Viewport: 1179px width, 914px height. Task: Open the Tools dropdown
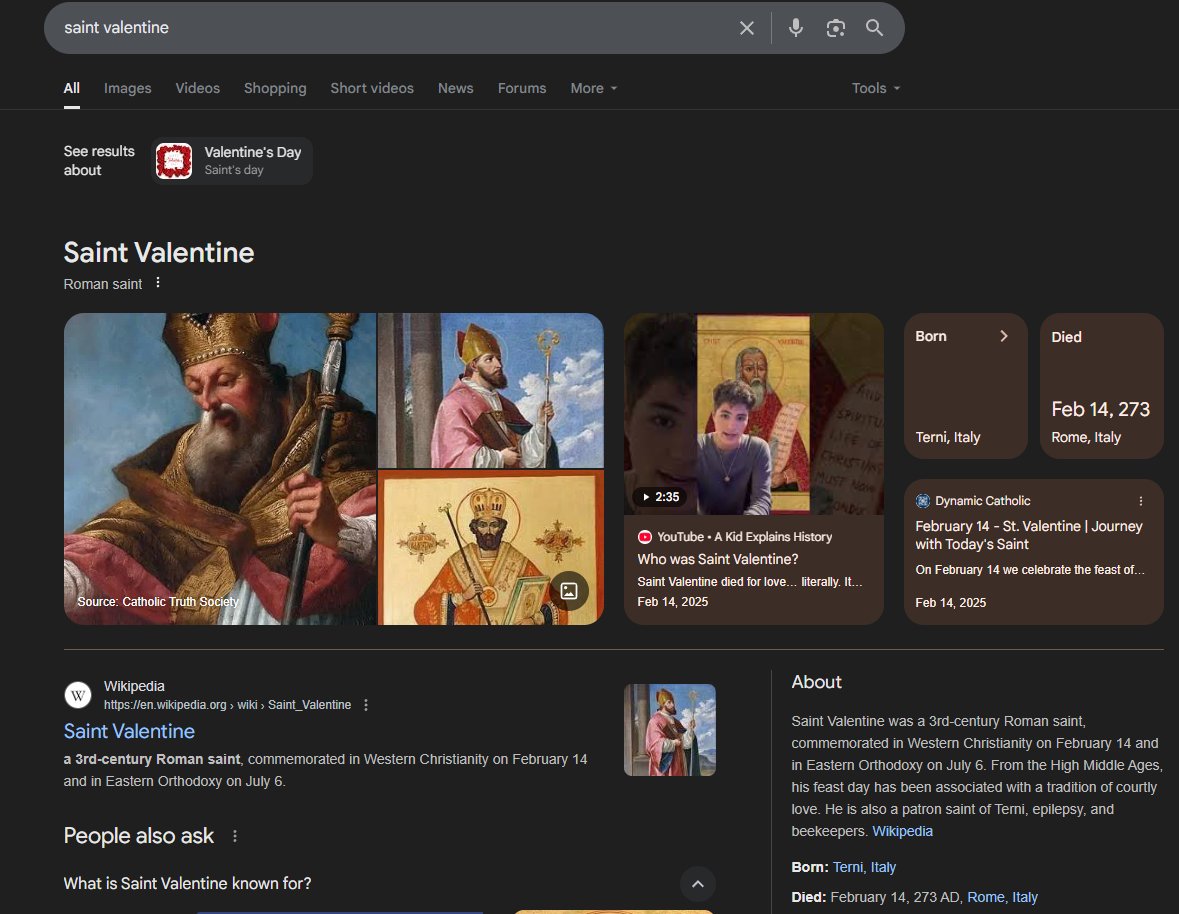coord(876,88)
